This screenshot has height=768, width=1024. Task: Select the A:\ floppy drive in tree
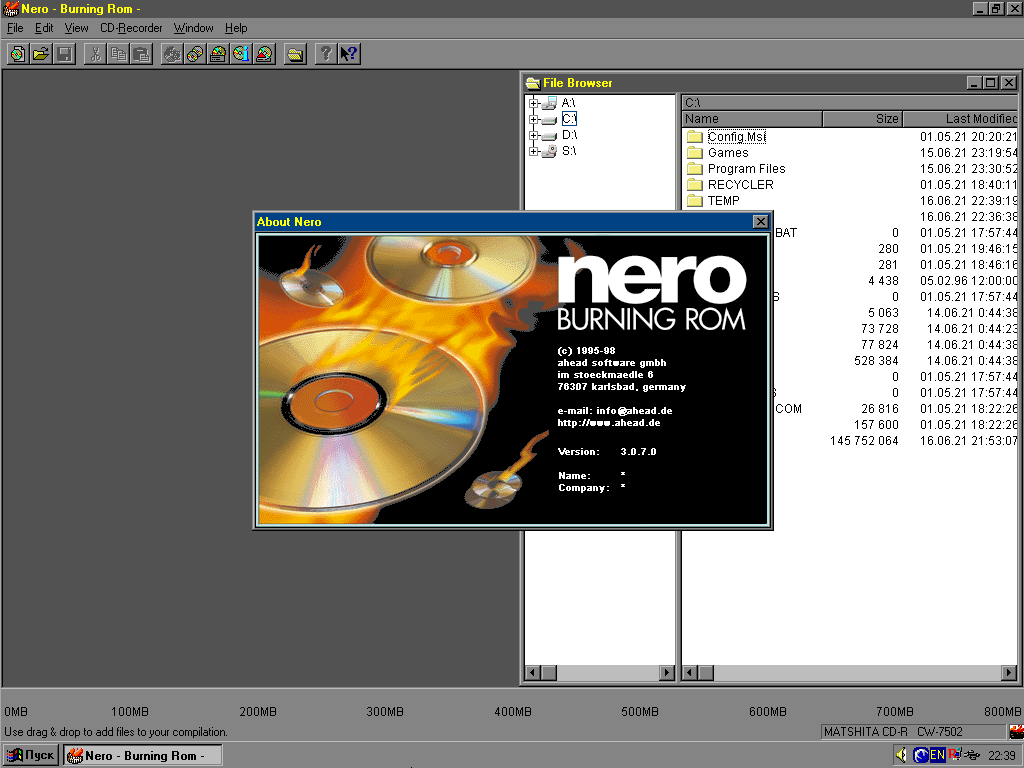(x=568, y=103)
